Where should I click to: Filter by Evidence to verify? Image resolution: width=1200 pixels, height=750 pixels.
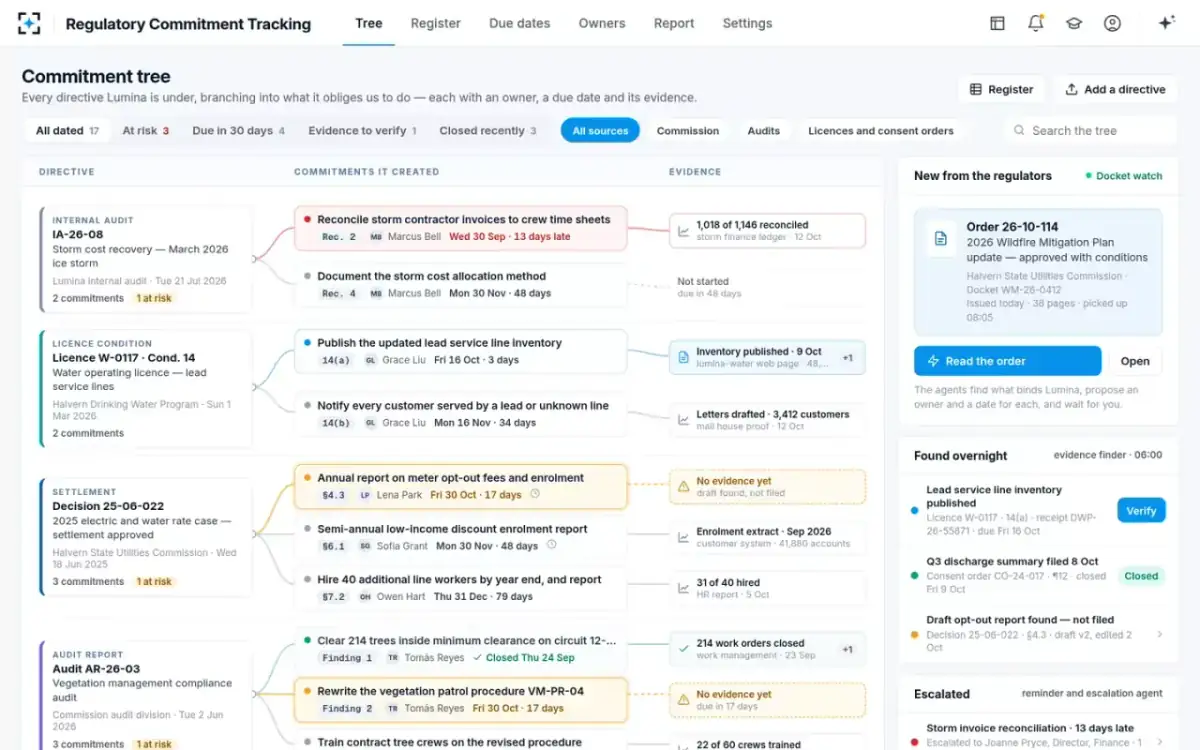(362, 130)
